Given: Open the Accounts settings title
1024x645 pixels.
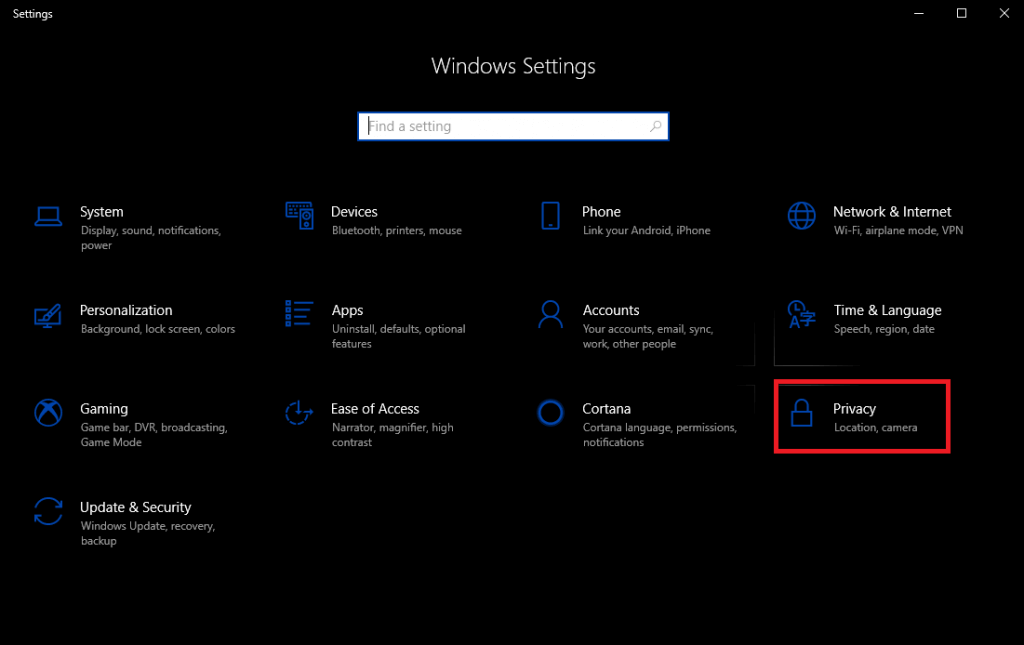Looking at the screenshot, I should [611, 310].
